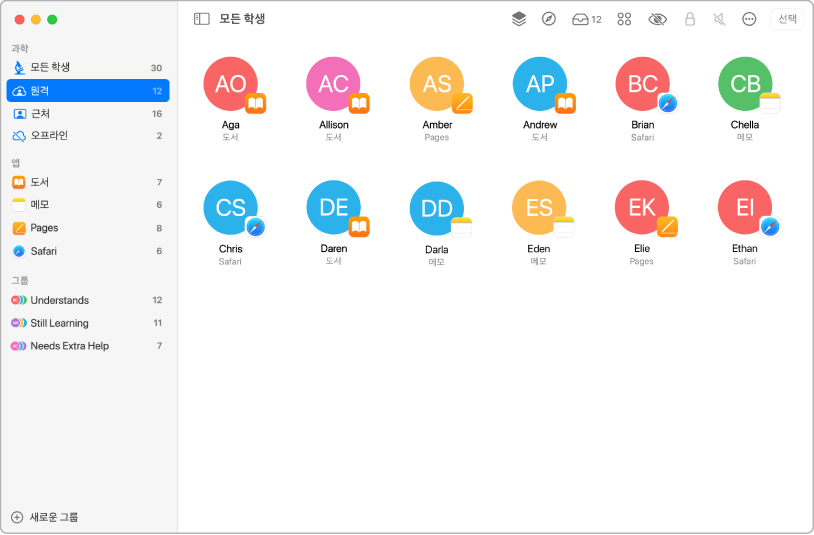Click the Notes badge on Chella's avatar
Image resolution: width=814 pixels, height=535 pixels.
(x=770, y=103)
